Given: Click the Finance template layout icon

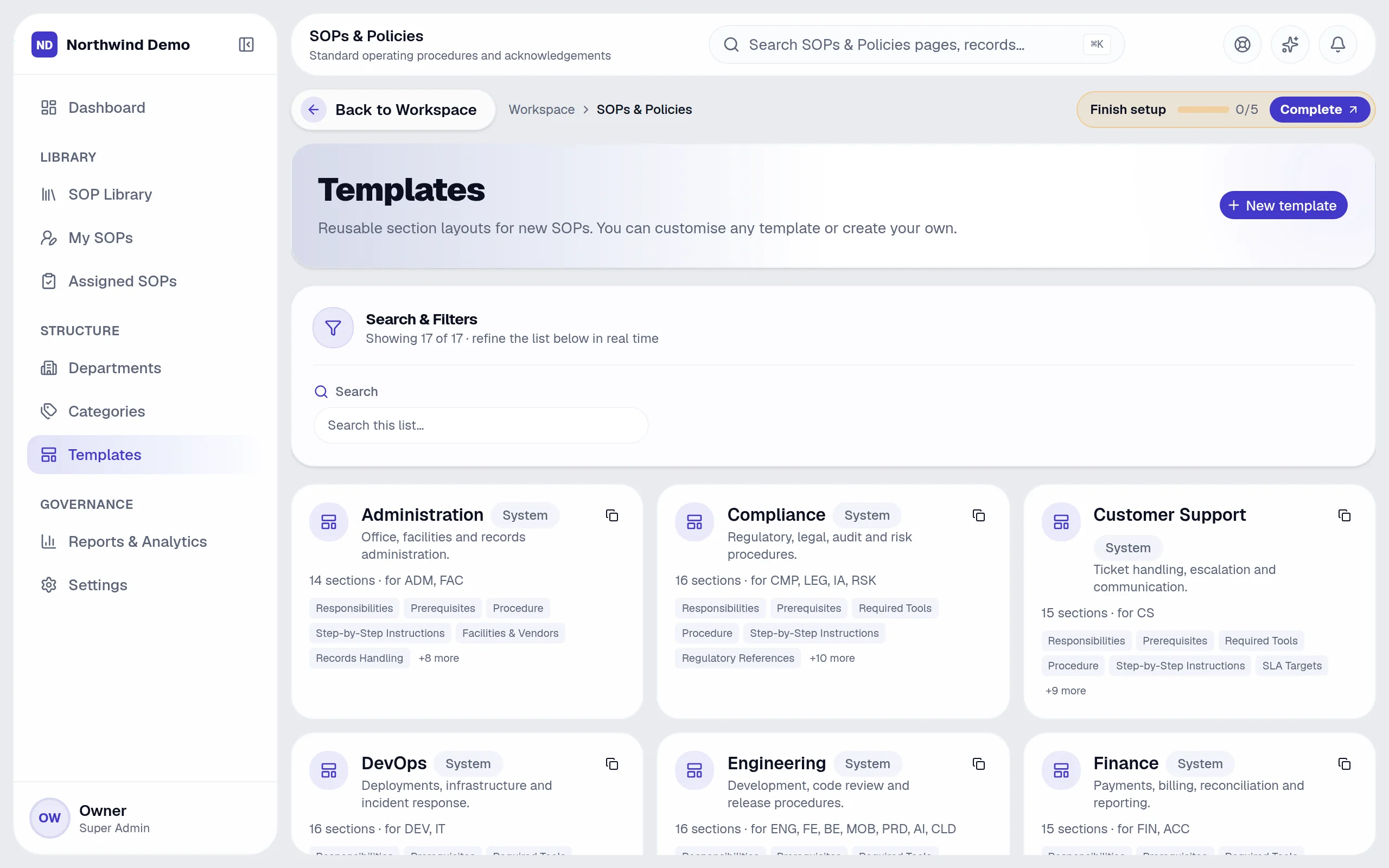Looking at the screenshot, I should tap(1061, 770).
